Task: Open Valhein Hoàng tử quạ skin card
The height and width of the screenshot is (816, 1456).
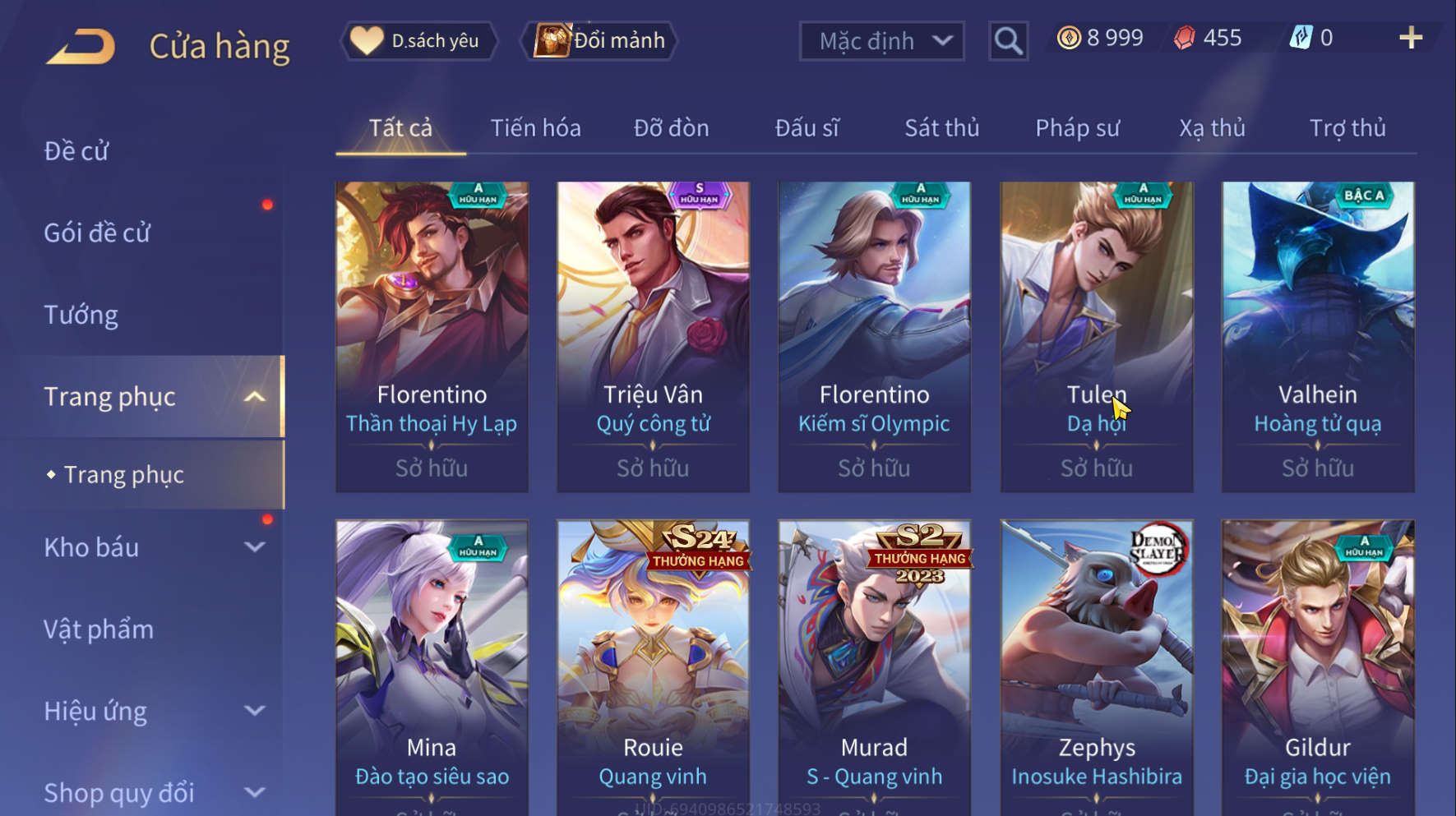Action: [x=1318, y=337]
